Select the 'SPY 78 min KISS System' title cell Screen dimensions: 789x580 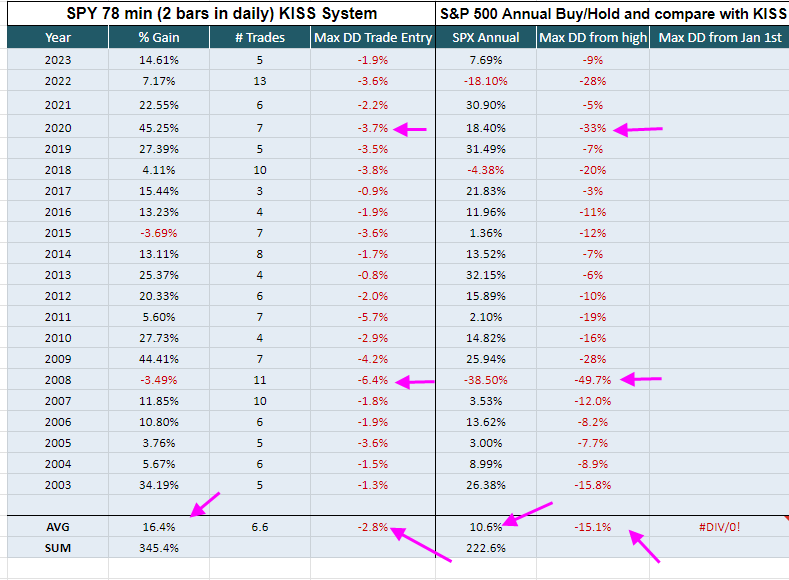[221, 13]
